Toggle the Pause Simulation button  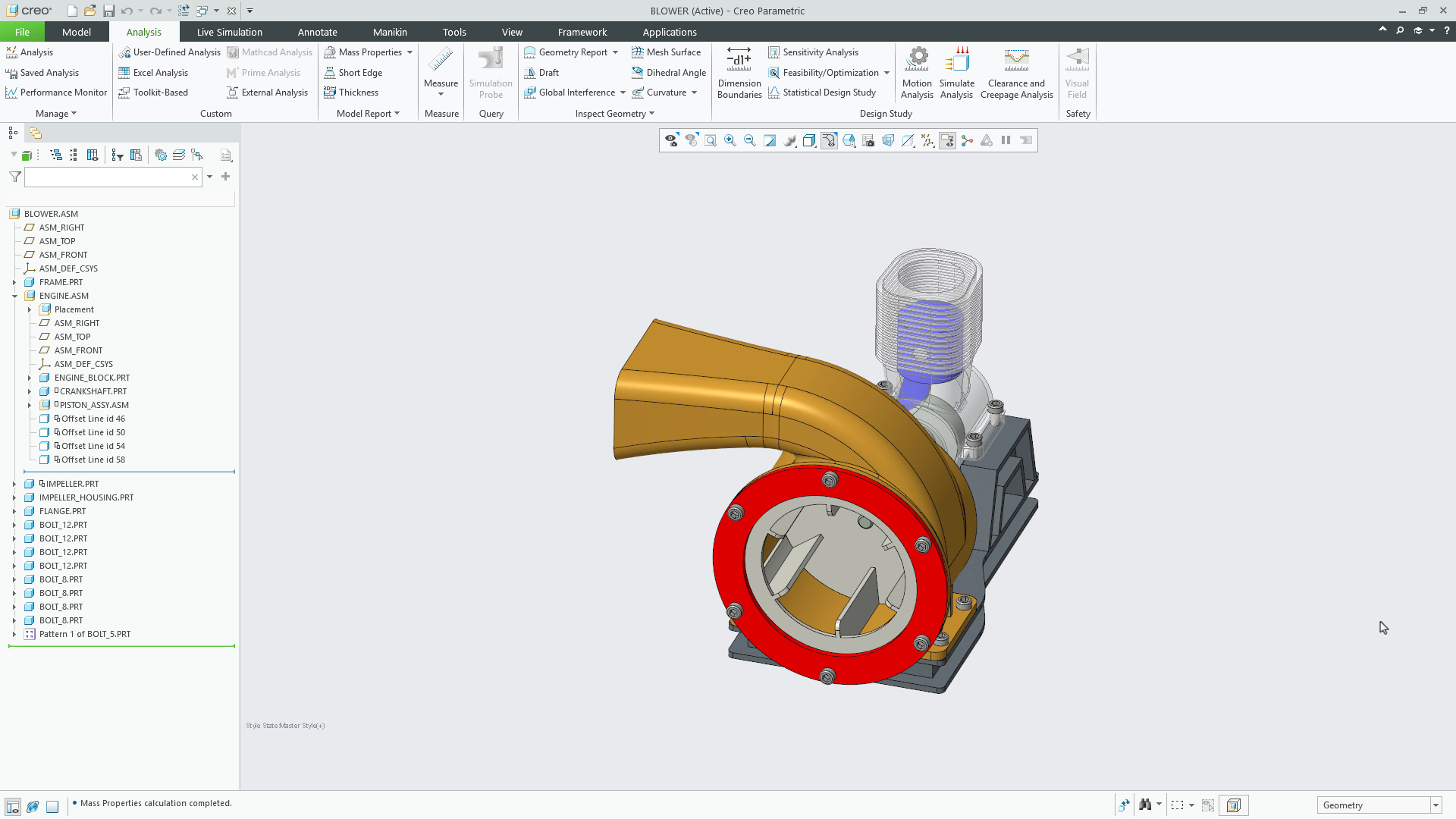(x=1006, y=140)
